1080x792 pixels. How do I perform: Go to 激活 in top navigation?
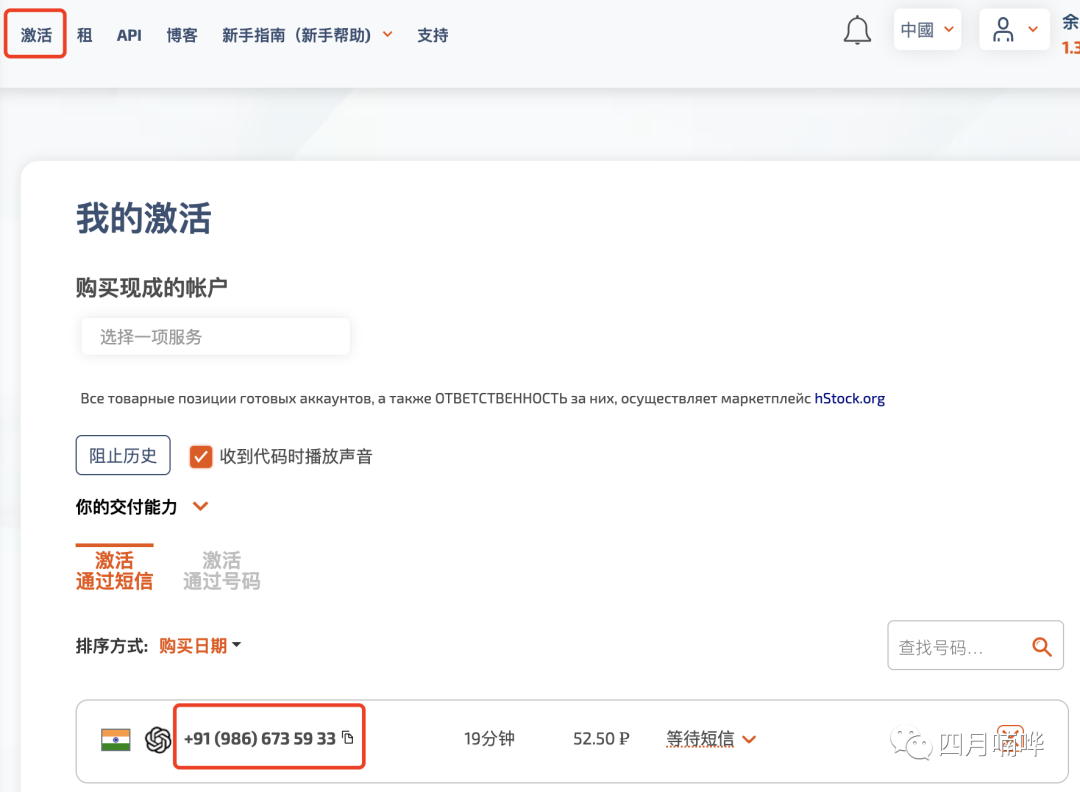[36, 34]
